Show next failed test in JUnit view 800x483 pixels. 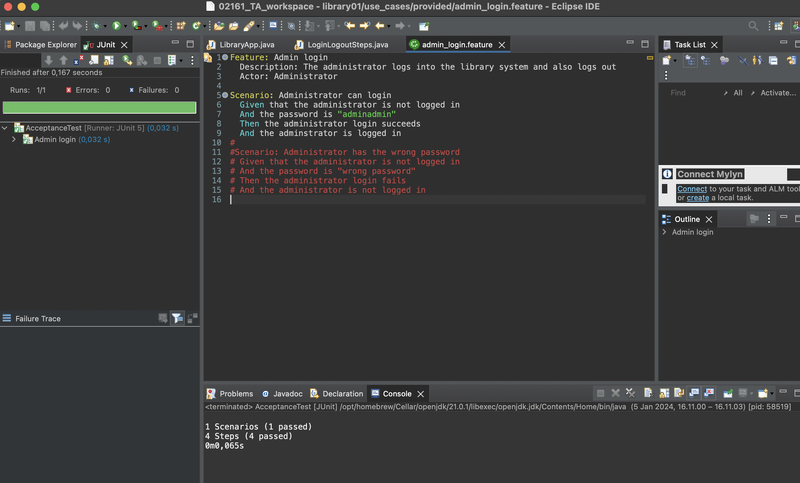click(48, 60)
